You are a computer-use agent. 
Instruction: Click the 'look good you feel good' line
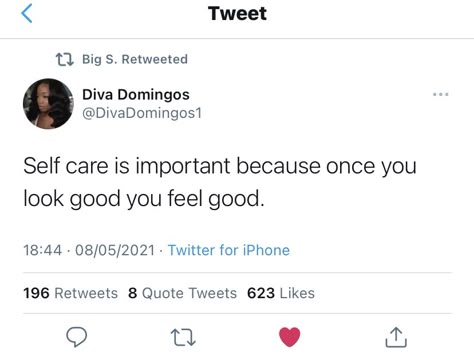(144, 199)
